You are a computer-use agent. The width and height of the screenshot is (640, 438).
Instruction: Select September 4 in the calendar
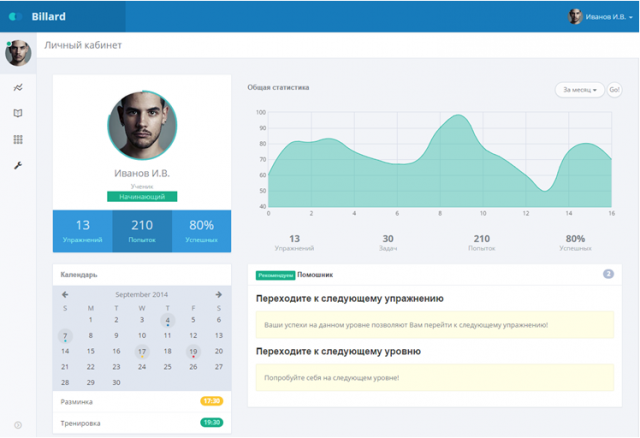[x=167, y=320]
